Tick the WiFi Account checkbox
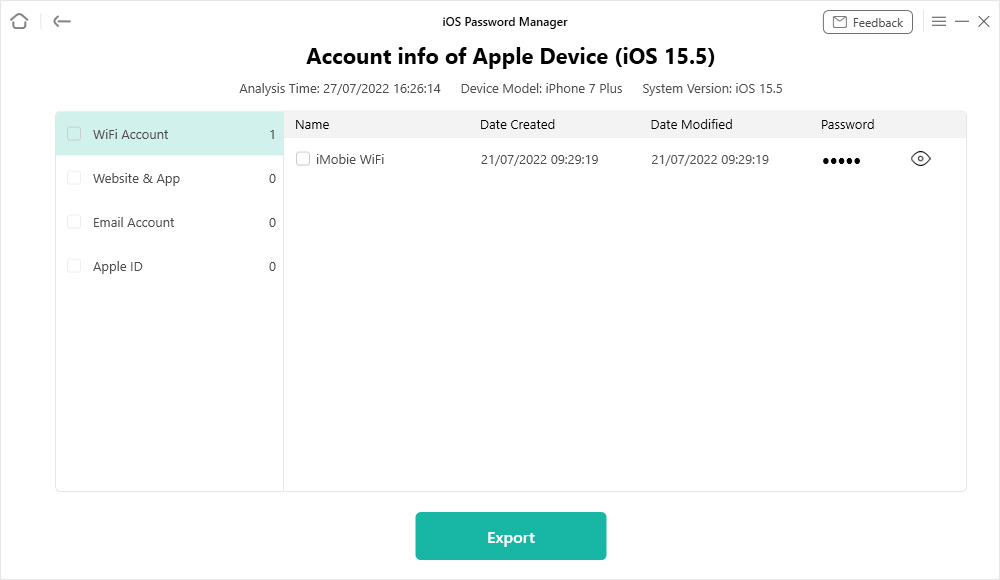This screenshot has height=580, width=1000. pos(74,134)
